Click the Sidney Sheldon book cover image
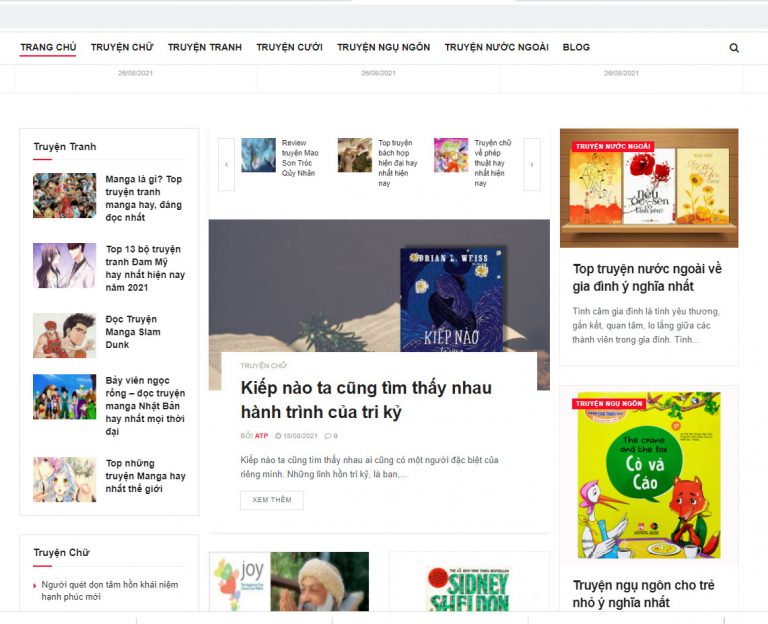The width and height of the screenshot is (768, 624). pyautogui.click(x=469, y=589)
